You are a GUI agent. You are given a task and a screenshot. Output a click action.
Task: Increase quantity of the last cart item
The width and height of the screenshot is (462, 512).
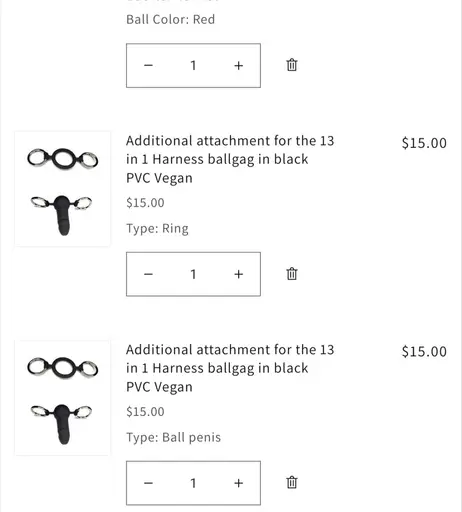tap(238, 483)
